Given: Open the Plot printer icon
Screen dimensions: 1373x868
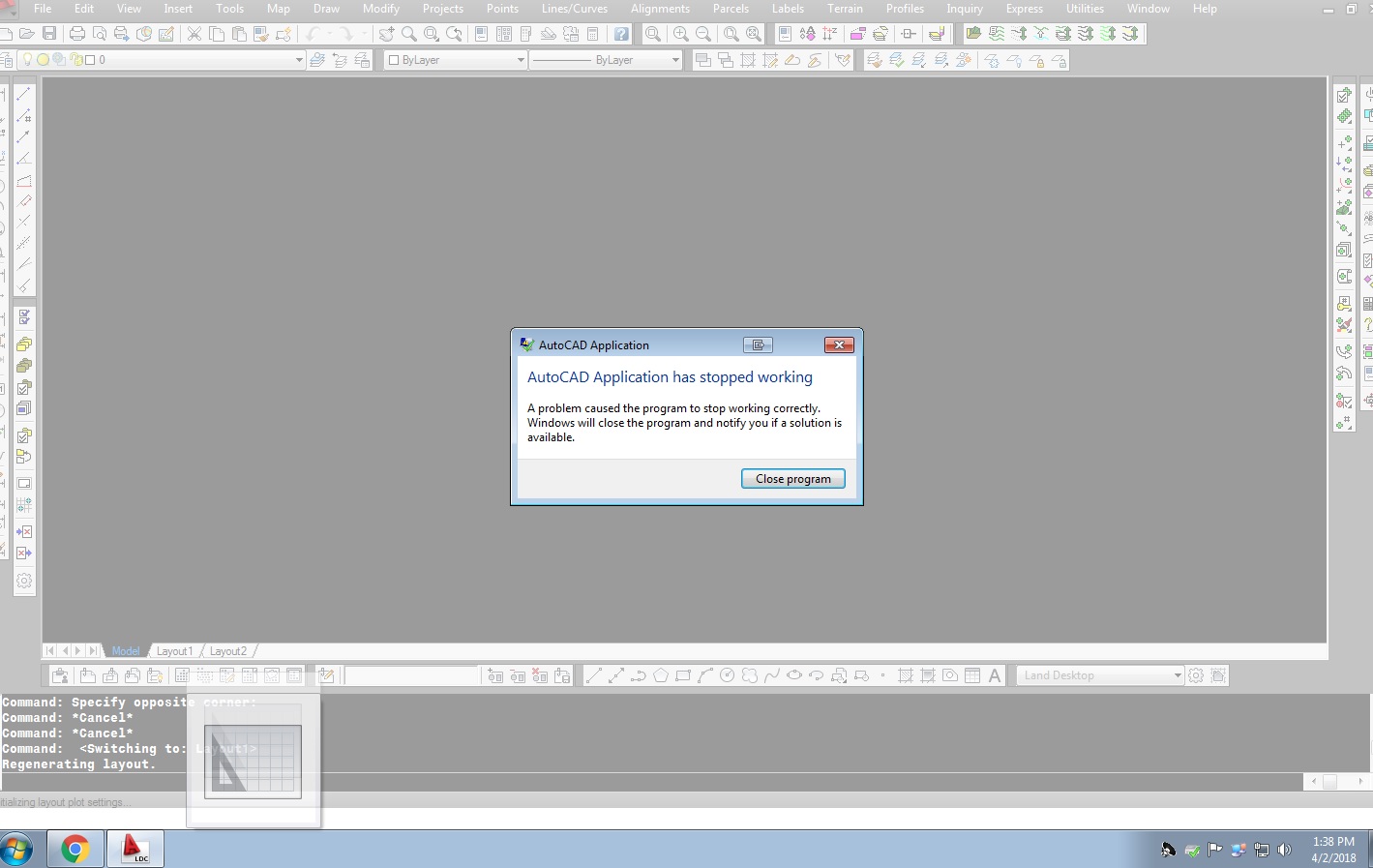Looking at the screenshot, I should (x=76, y=33).
